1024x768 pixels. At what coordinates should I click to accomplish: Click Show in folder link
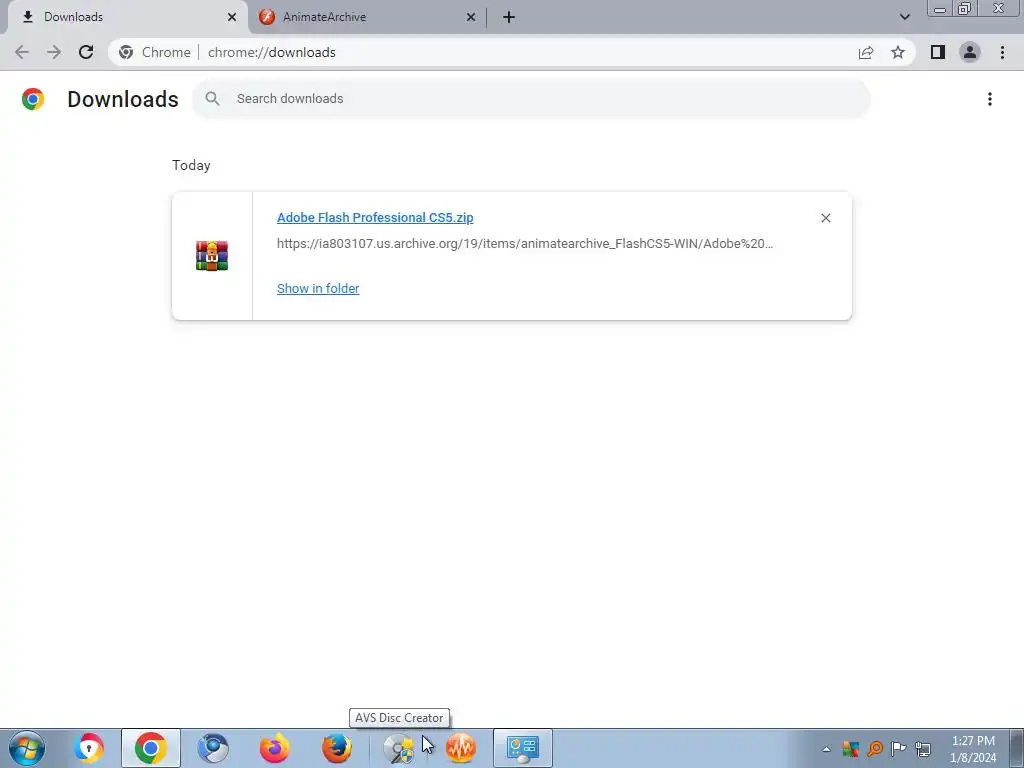[x=318, y=289]
